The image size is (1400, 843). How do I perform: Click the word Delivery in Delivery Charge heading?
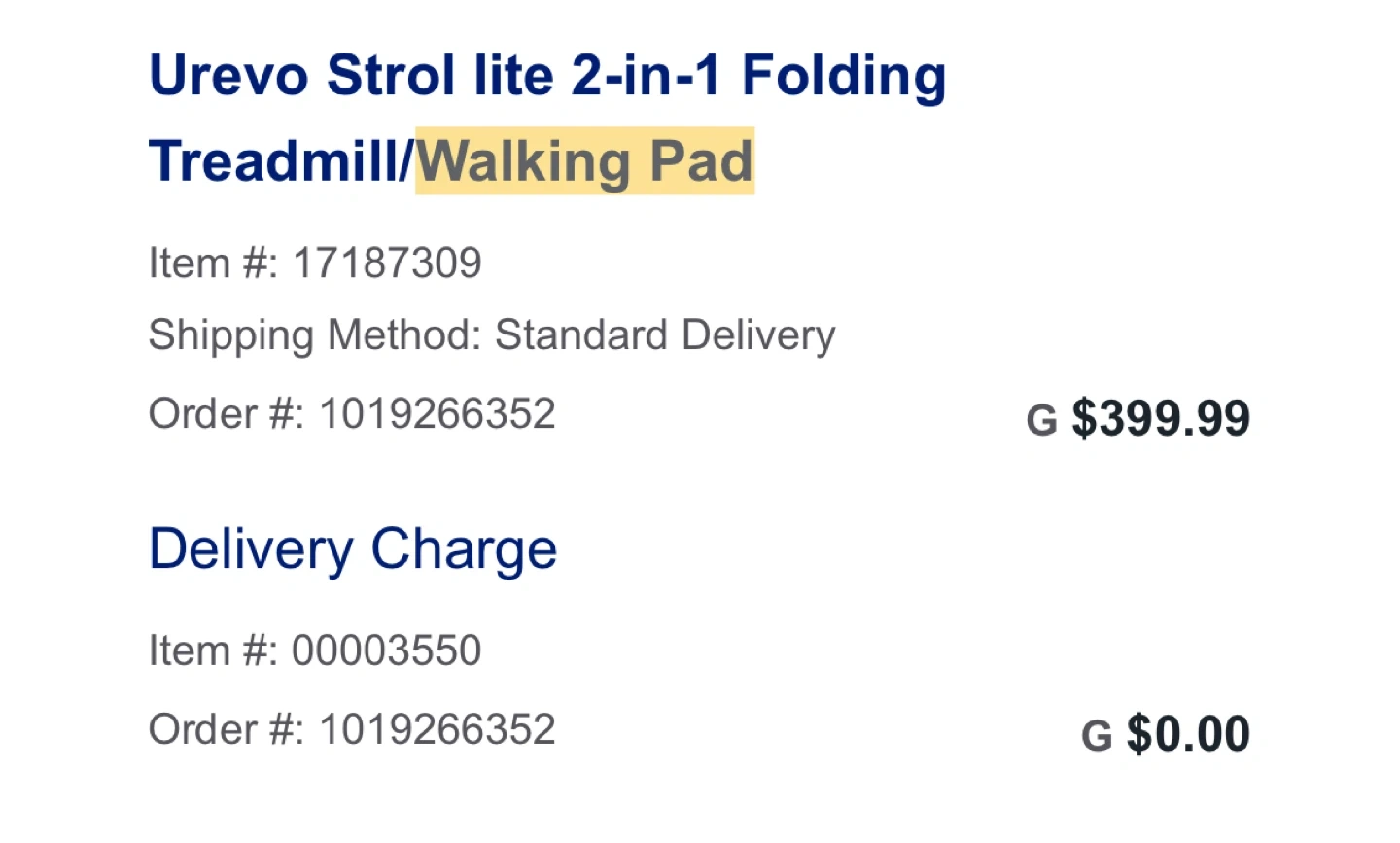pyautogui.click(x=251, y=549)
